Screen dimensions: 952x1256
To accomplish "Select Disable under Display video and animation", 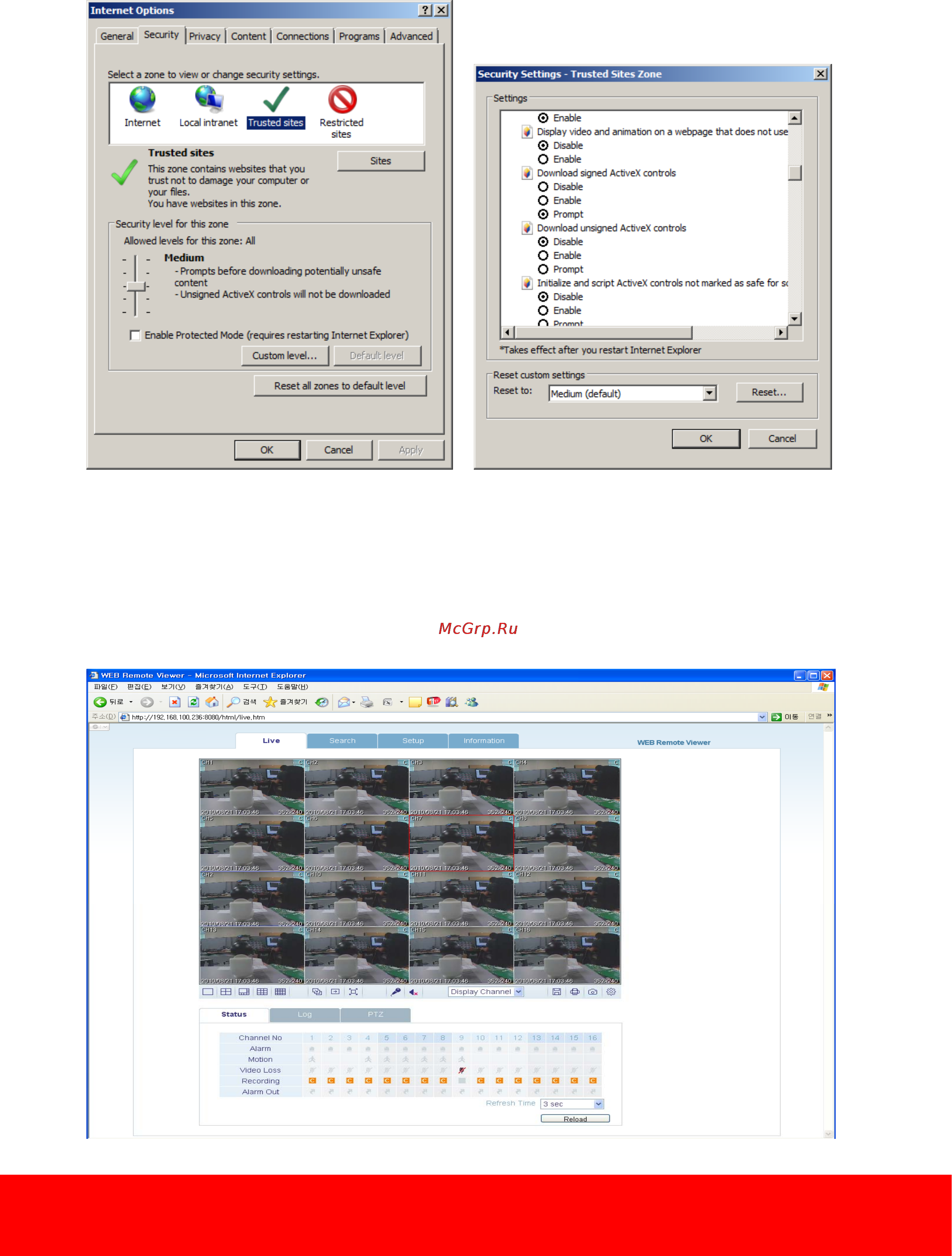I will pyautogui.click(x=543, y=146).
